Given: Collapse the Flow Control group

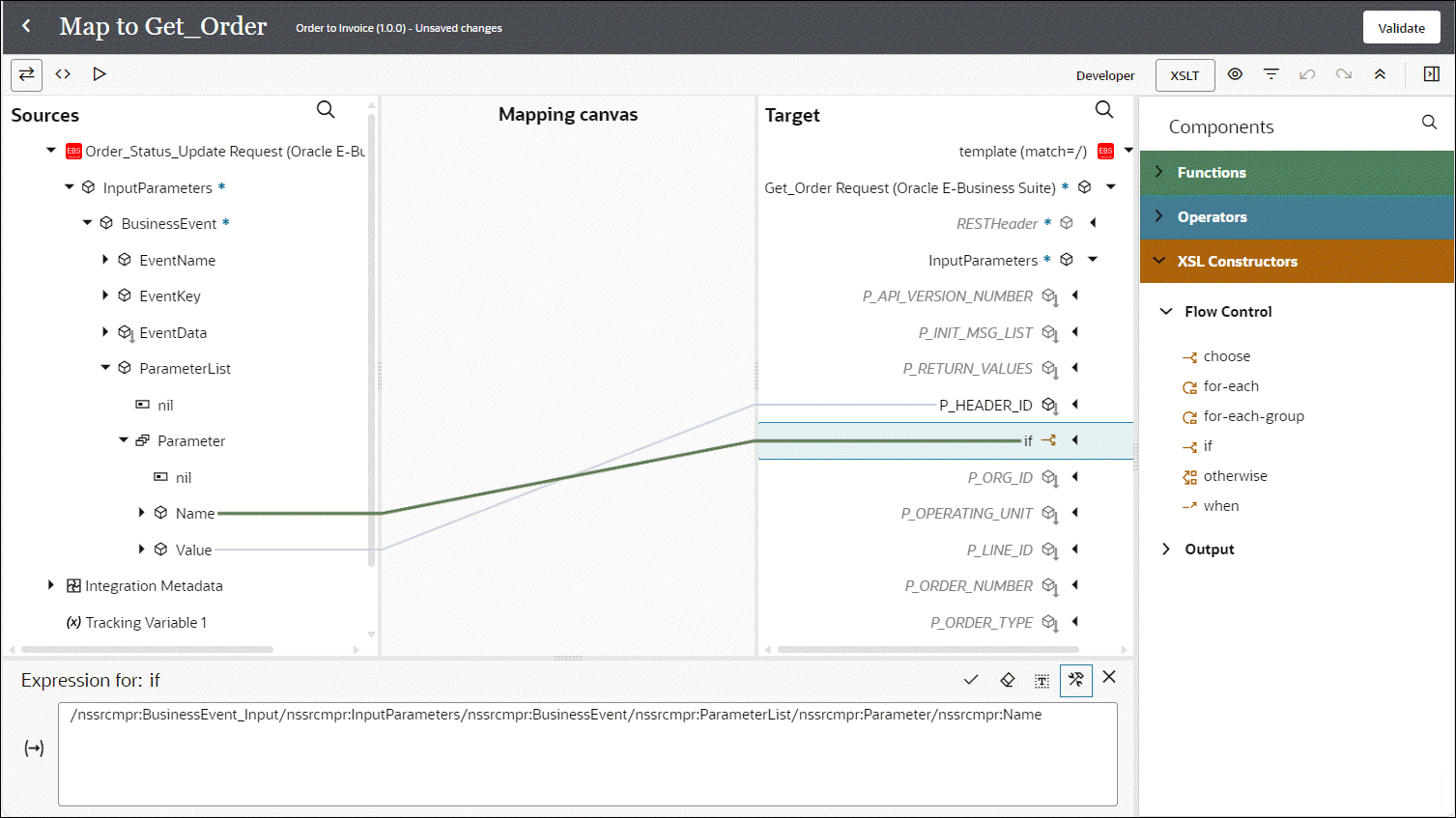Looking at the screenshot, I should (x=1166, y=311).
